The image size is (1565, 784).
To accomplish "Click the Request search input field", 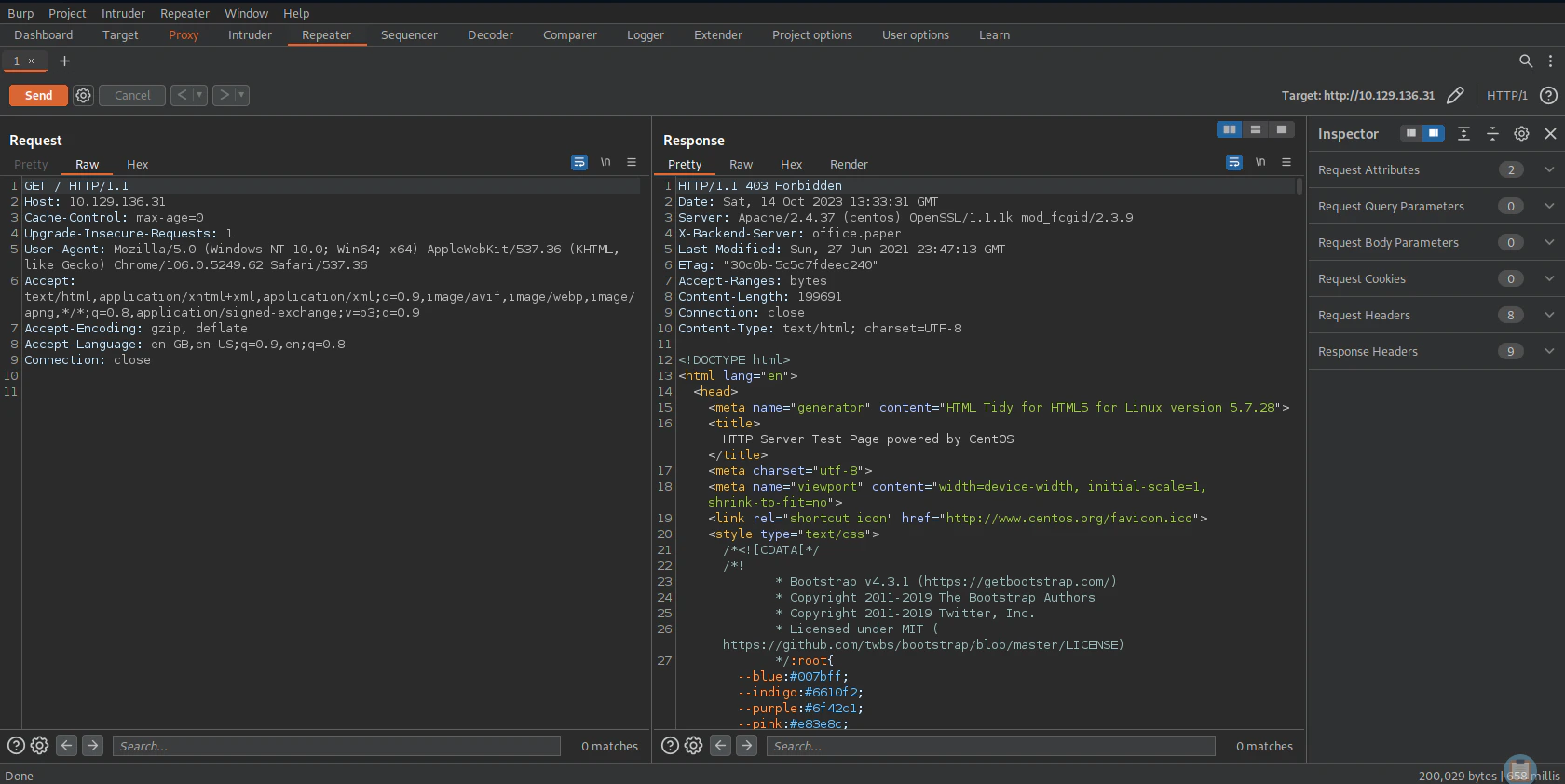I will click(x=335, y=746).
